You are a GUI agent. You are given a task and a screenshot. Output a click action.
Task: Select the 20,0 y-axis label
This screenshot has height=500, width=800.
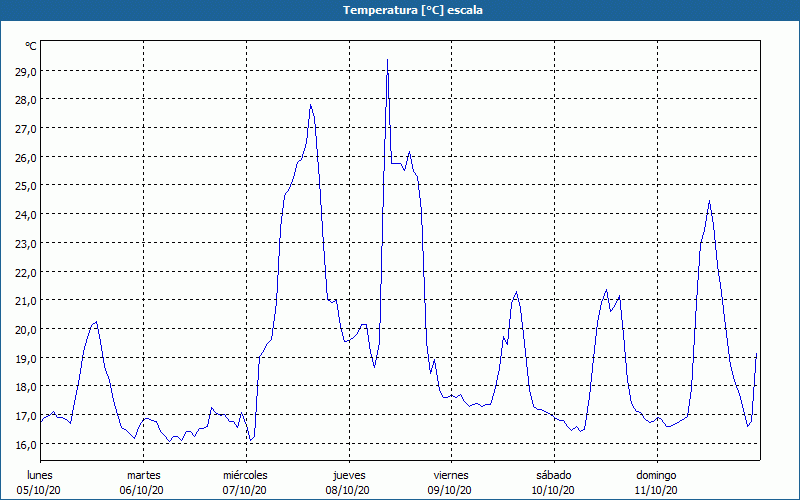[26, 330]
